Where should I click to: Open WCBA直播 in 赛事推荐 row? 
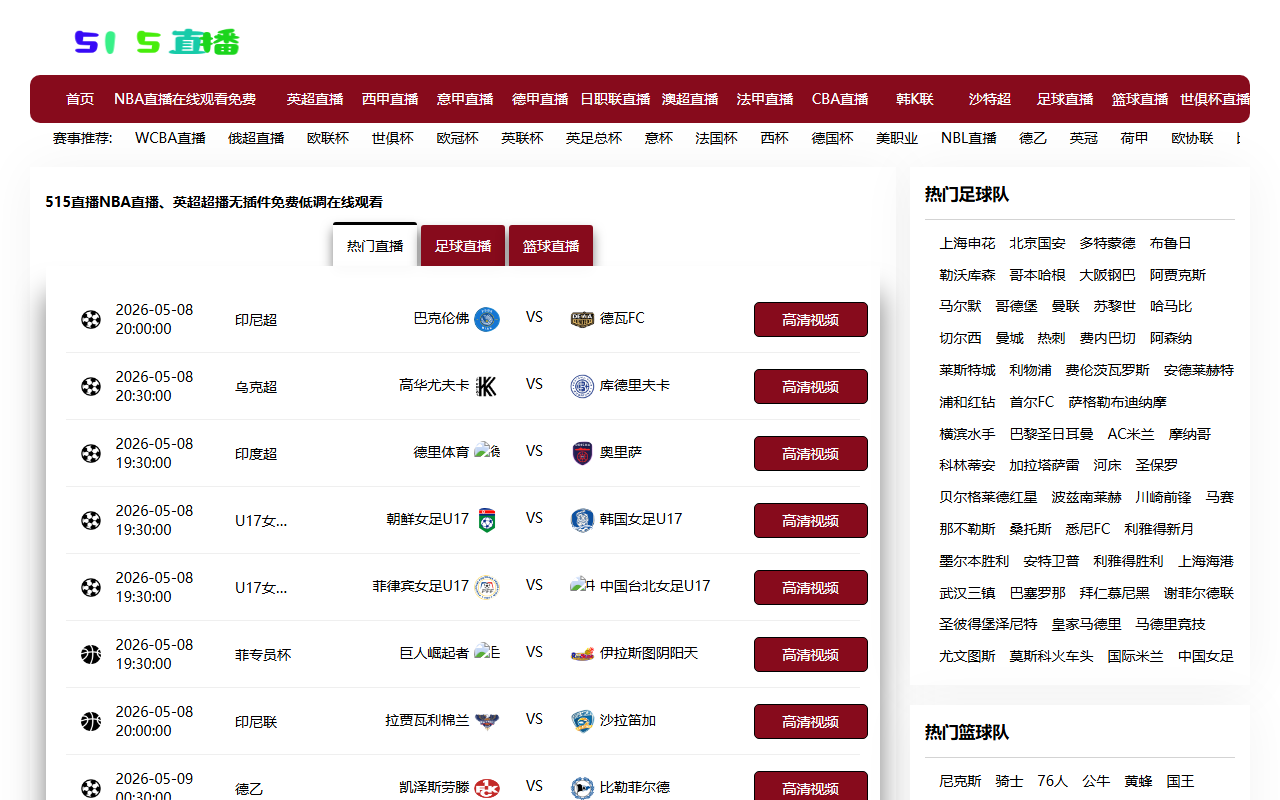(170, 138)
